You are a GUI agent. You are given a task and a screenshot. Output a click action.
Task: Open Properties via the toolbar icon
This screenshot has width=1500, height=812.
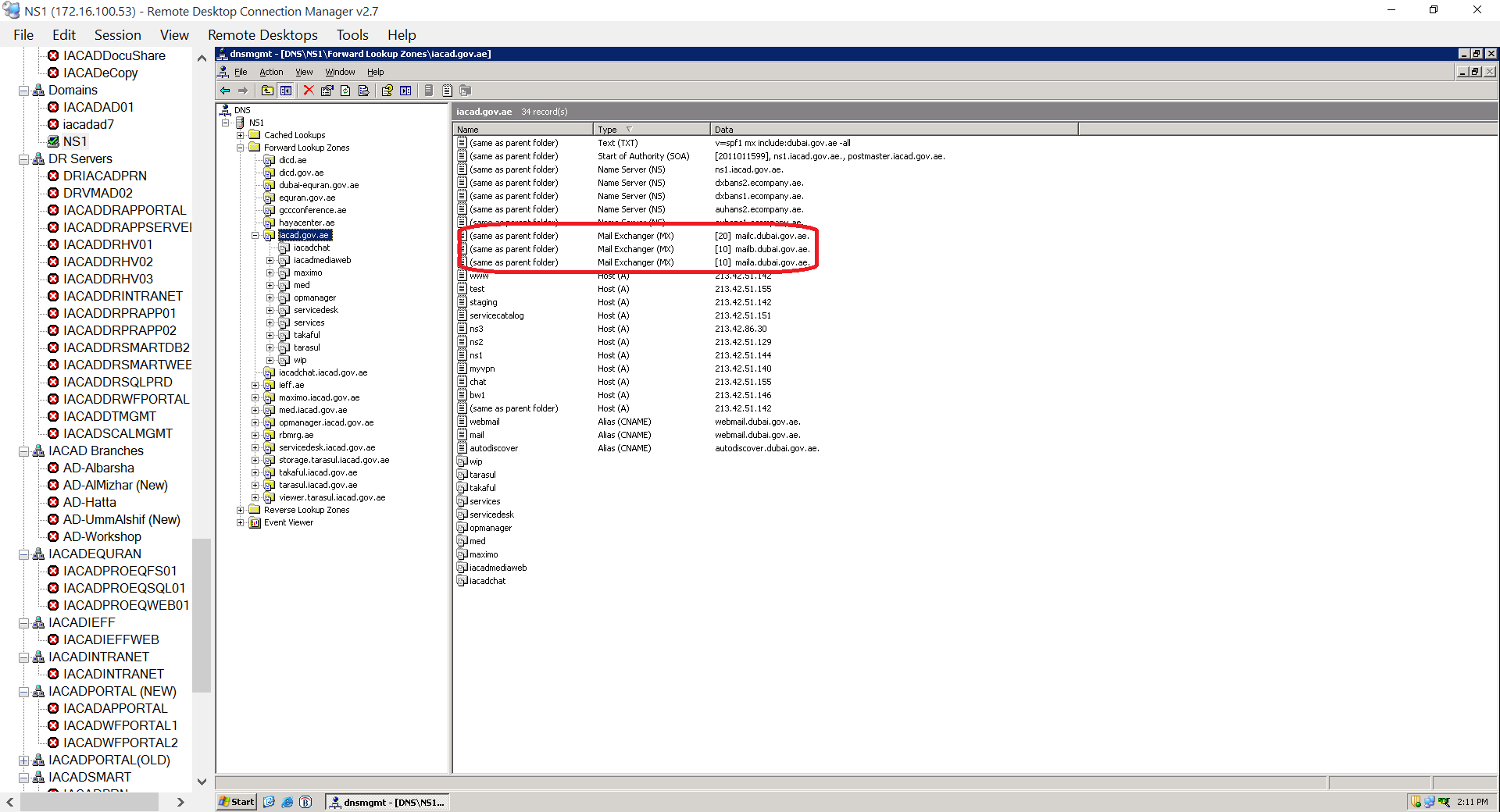[327, 91]
